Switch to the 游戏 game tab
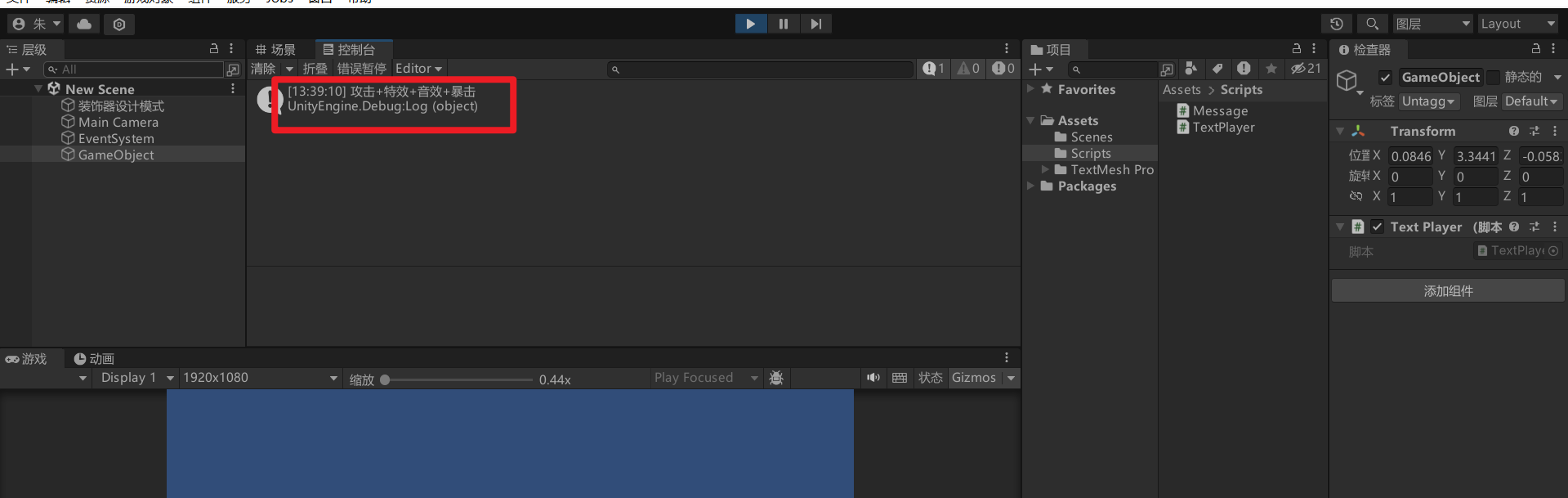1568x498 pixels. click(26, 359)
